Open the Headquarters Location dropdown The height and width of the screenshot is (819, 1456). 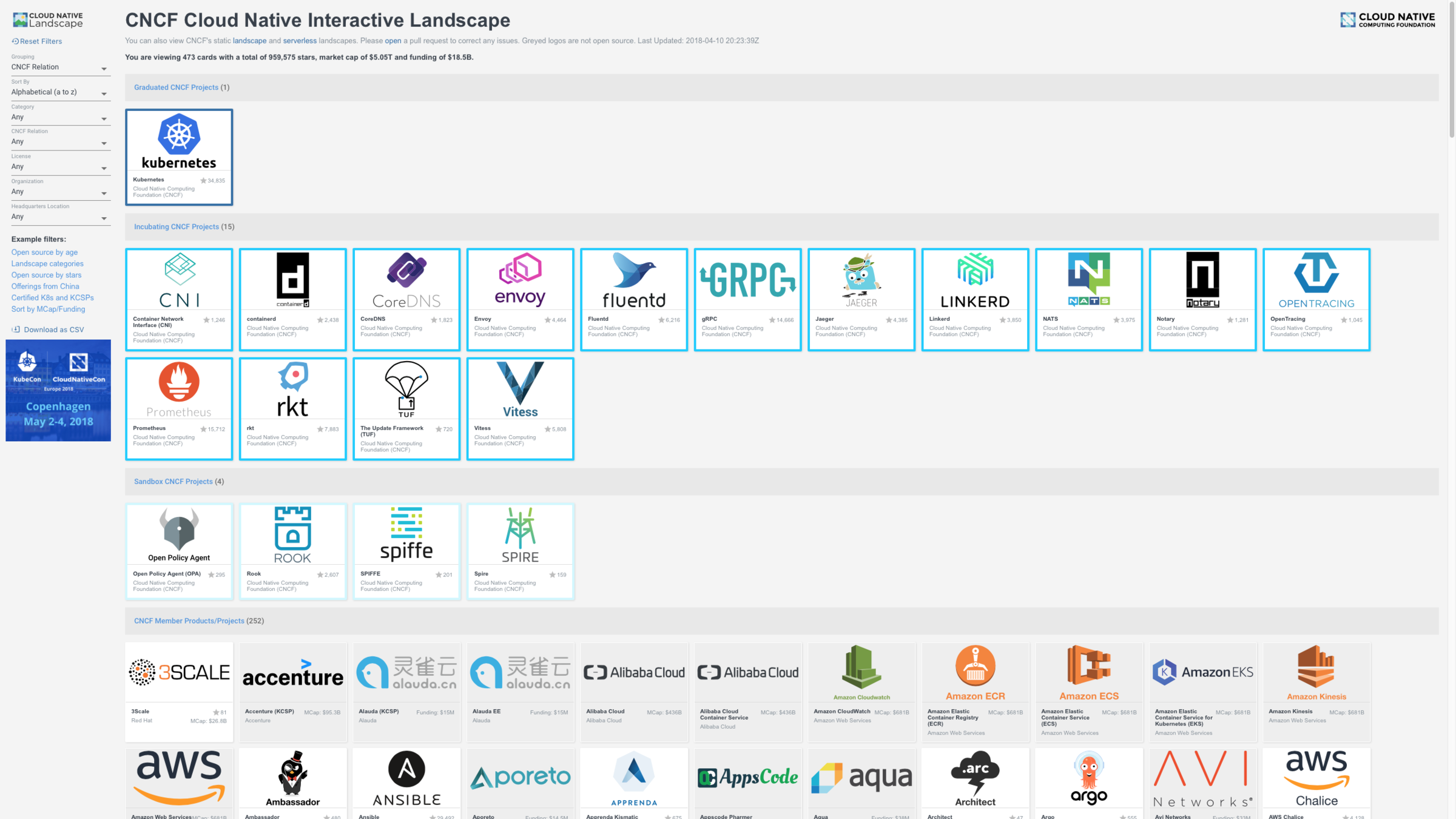pos(59,217)
